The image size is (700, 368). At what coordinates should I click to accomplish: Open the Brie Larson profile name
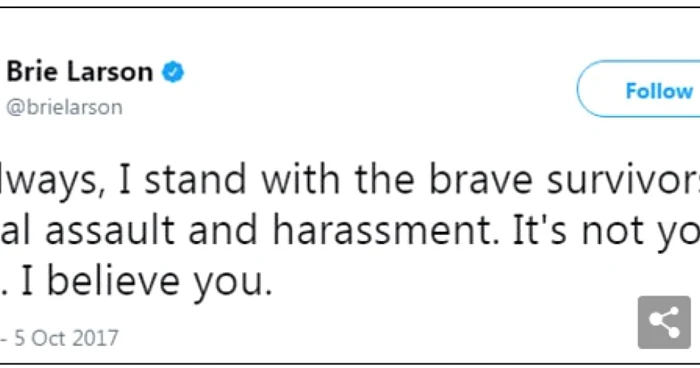[80, 71]
